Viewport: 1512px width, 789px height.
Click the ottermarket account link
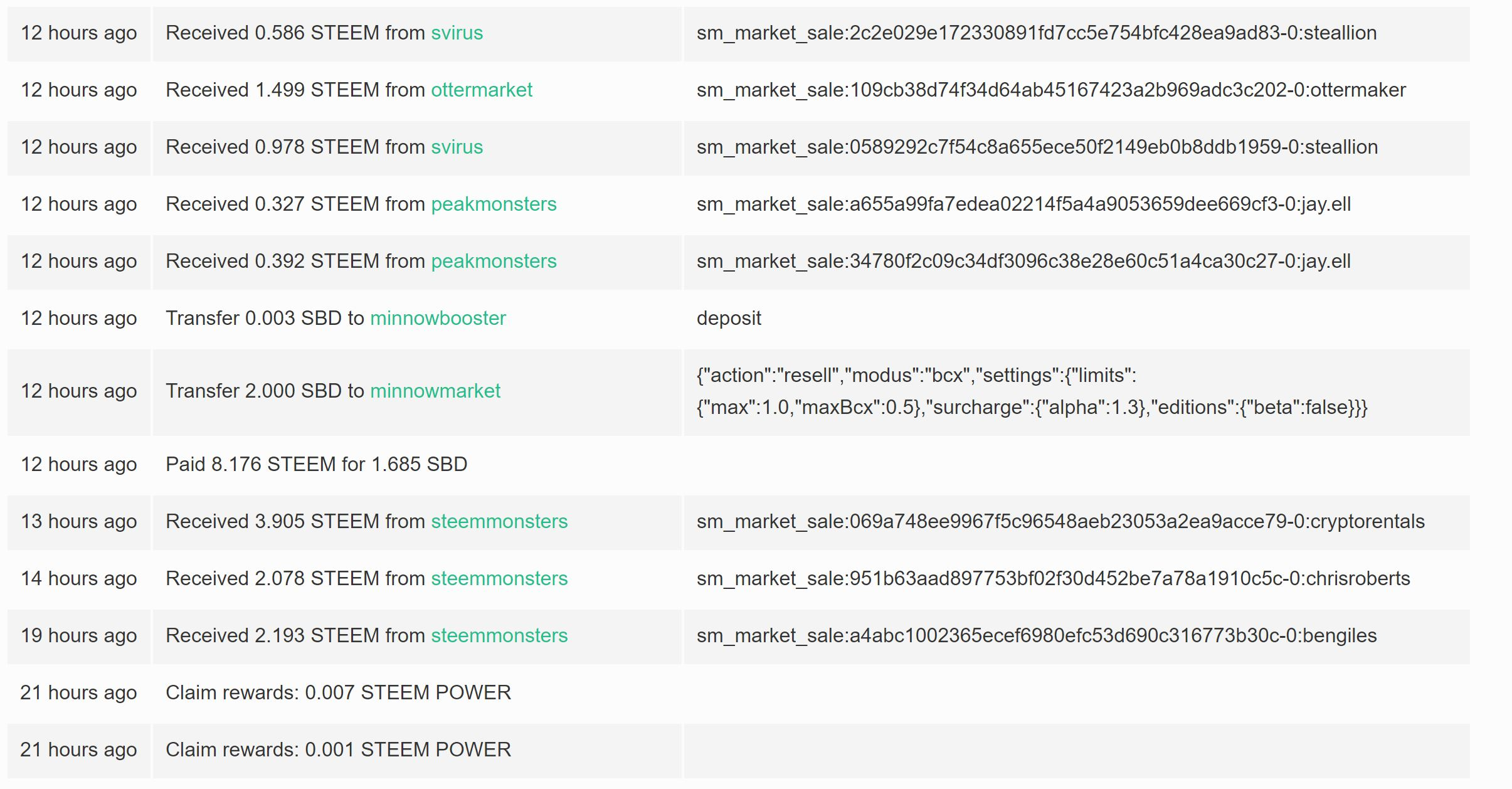pyautogui.click(x=481, y=90)
